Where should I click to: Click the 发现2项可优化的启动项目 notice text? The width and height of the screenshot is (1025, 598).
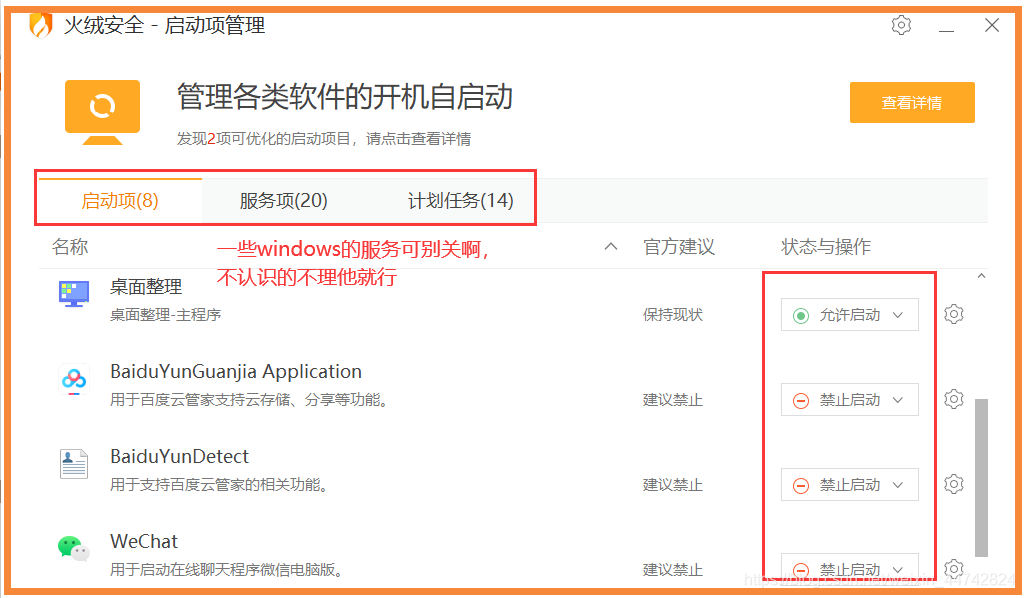pyautogui.click(x=324, y=139)
